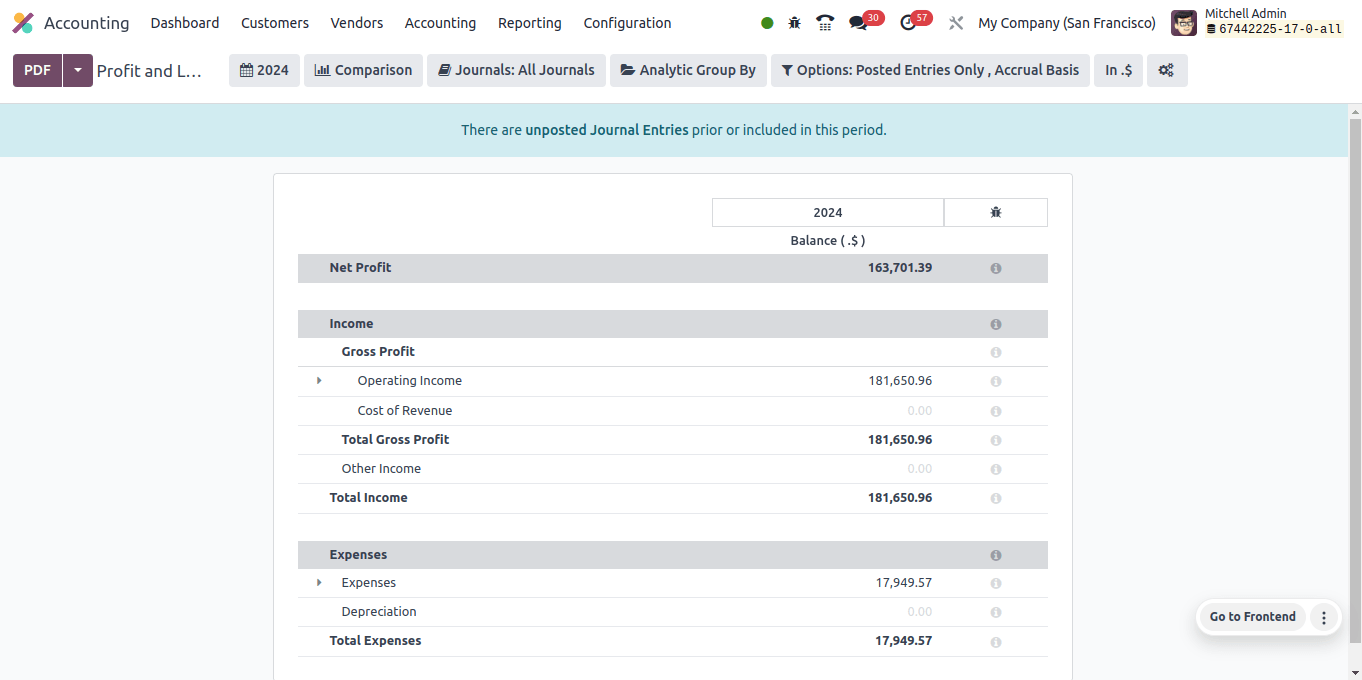Open the debug bug icon in top bar
This screenshot has width=1362, height=680.
(795, 23)
